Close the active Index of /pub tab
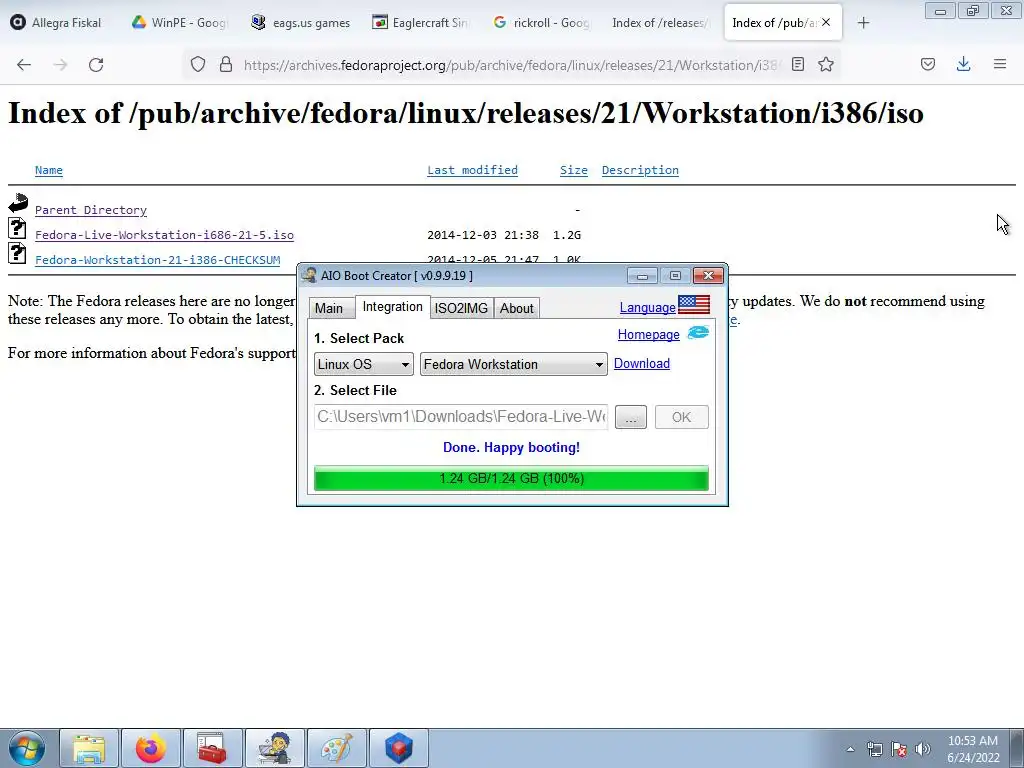The height and width of the screenshot is (768, 1024). click(x=826, y=22)
